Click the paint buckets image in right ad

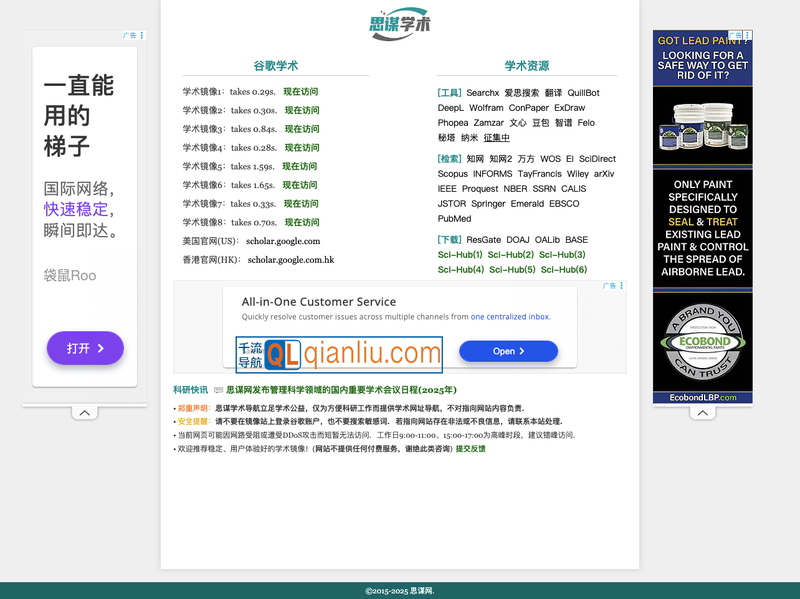click(701, 128)
